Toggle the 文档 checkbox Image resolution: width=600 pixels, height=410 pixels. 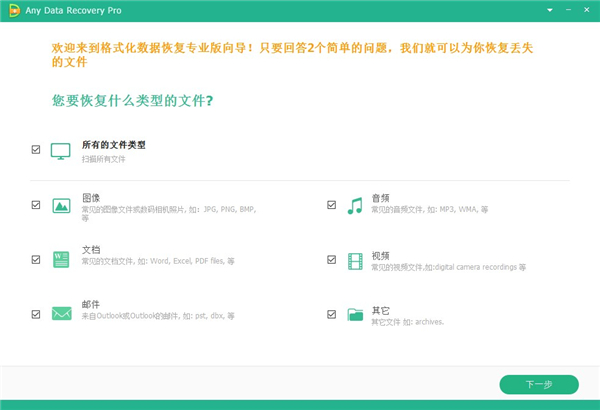pos(36,259)
